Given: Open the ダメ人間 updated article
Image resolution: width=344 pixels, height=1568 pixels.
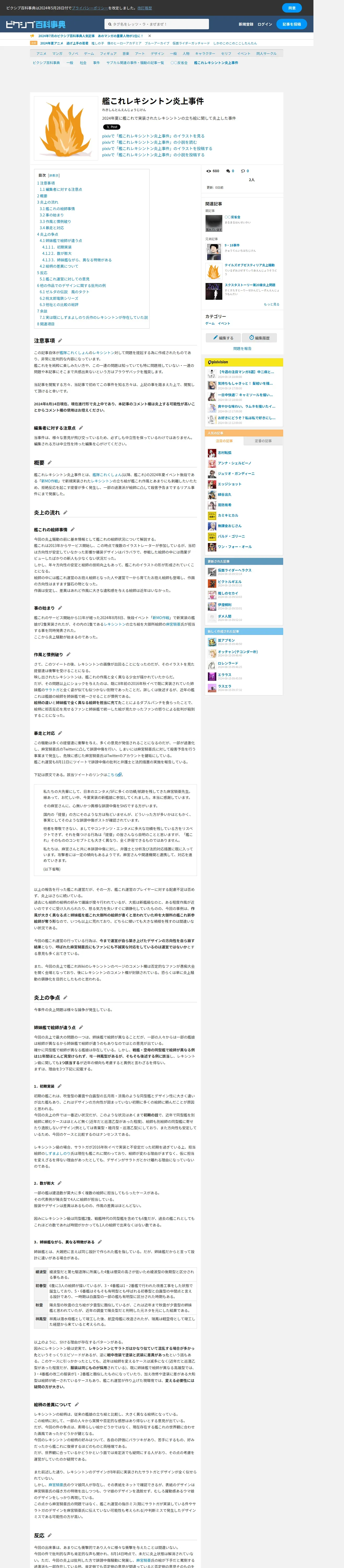Looking at the screenshot, I should coord(225,616).
